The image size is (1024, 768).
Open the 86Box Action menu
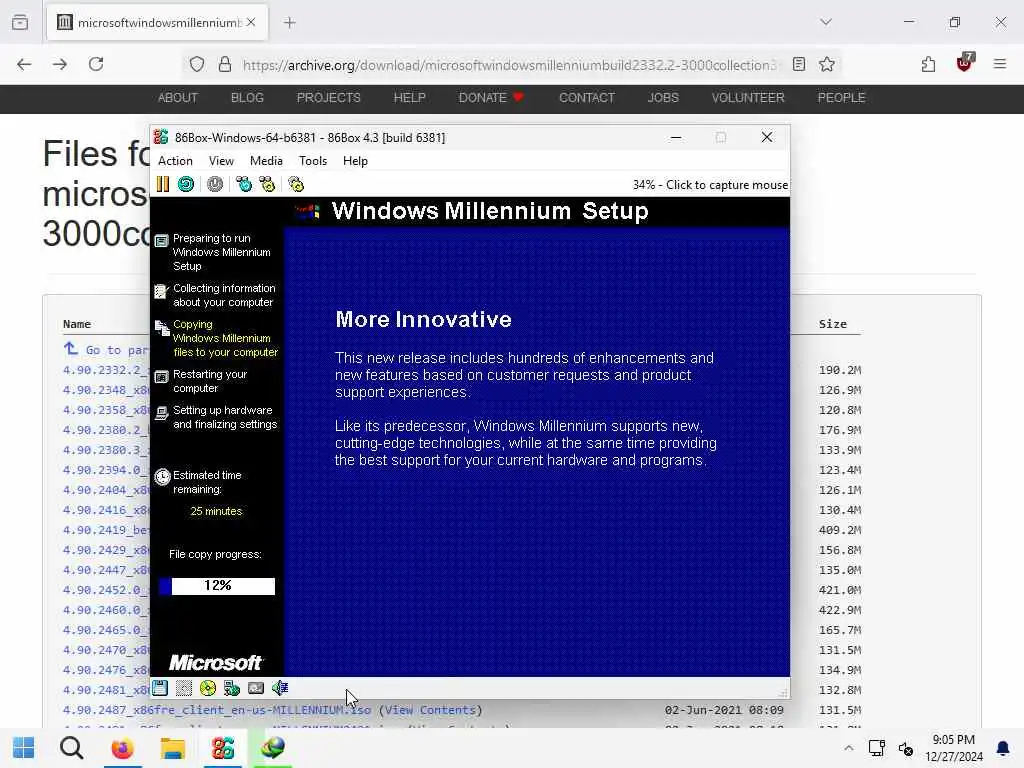(x=175, y=161)
